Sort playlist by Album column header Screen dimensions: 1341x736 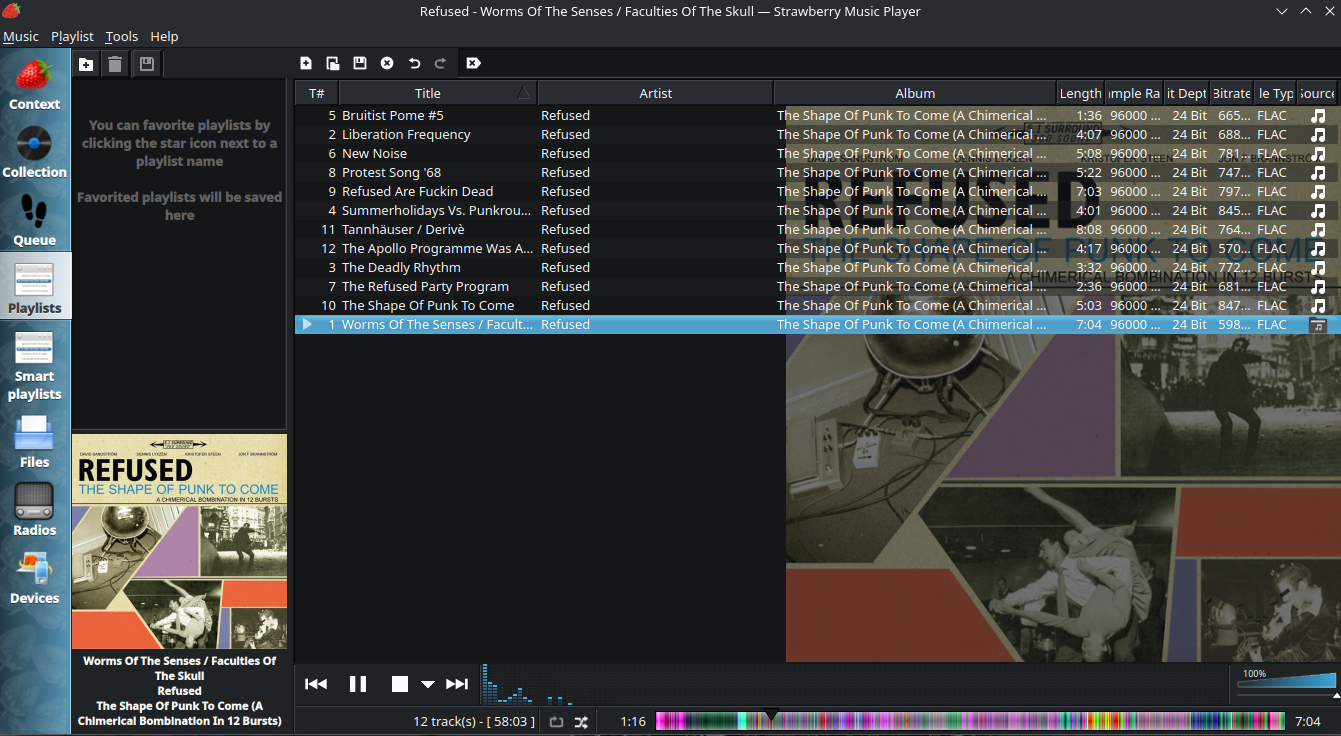[915, 93]
